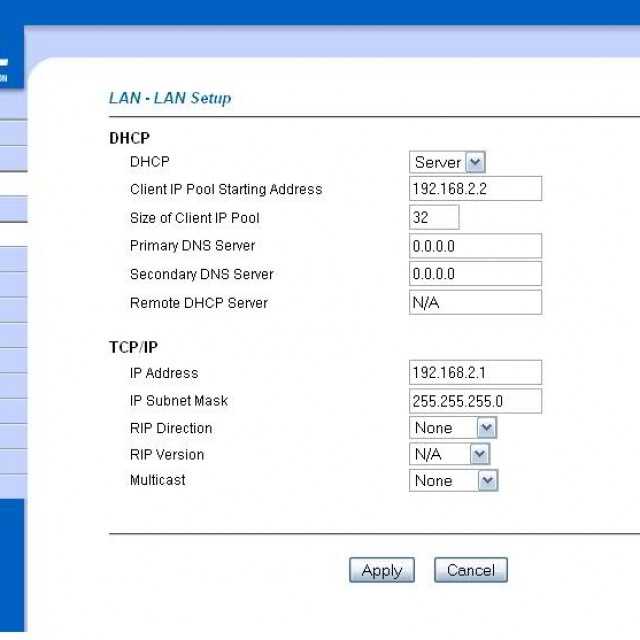Click the IP Subnet Mask field
This screenshot has height=640, width=640.
point(476,401)
